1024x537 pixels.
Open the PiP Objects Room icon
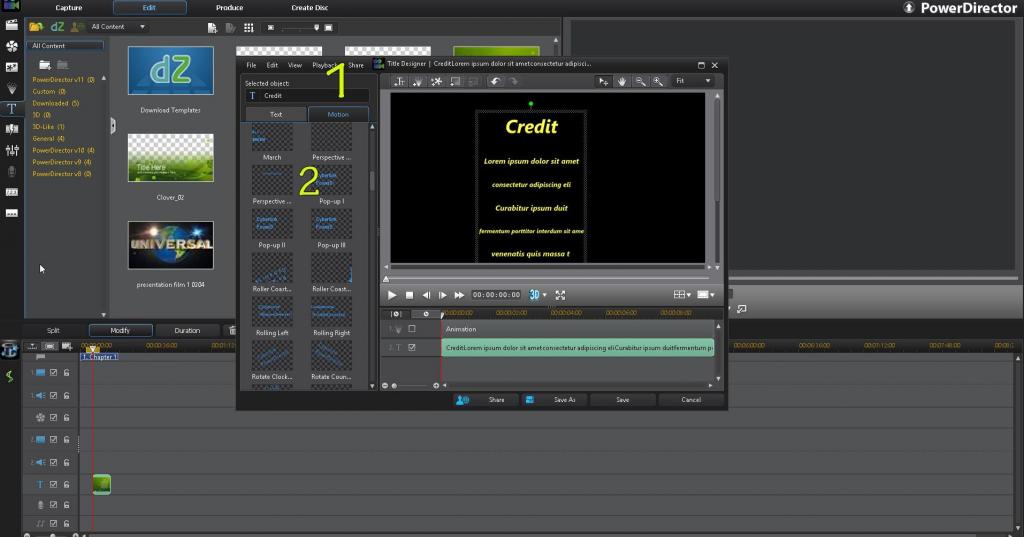point(11,67)
